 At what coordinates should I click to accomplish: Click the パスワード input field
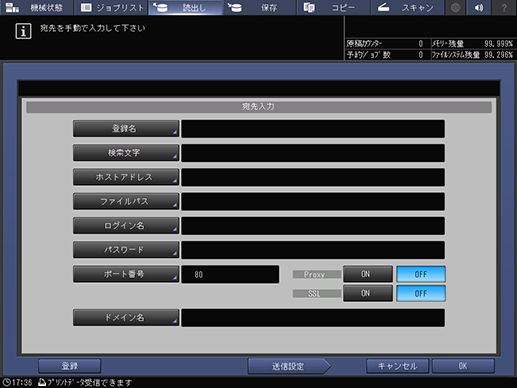click(313, 250)
